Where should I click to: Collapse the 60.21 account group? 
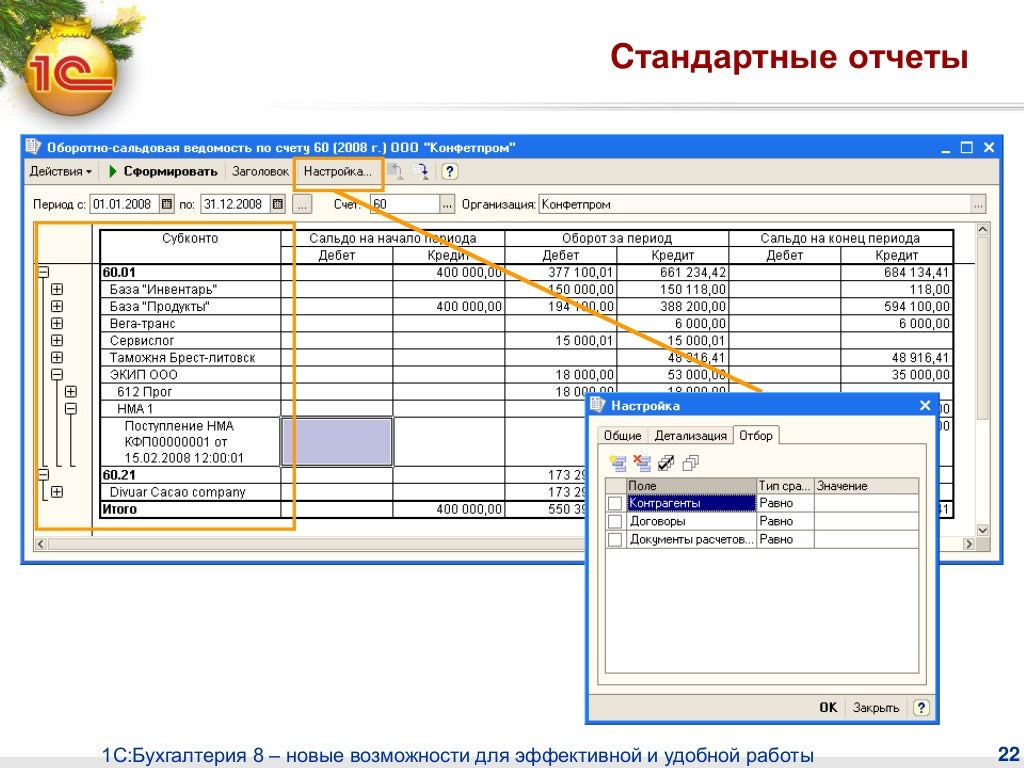(x=43, y=475)
